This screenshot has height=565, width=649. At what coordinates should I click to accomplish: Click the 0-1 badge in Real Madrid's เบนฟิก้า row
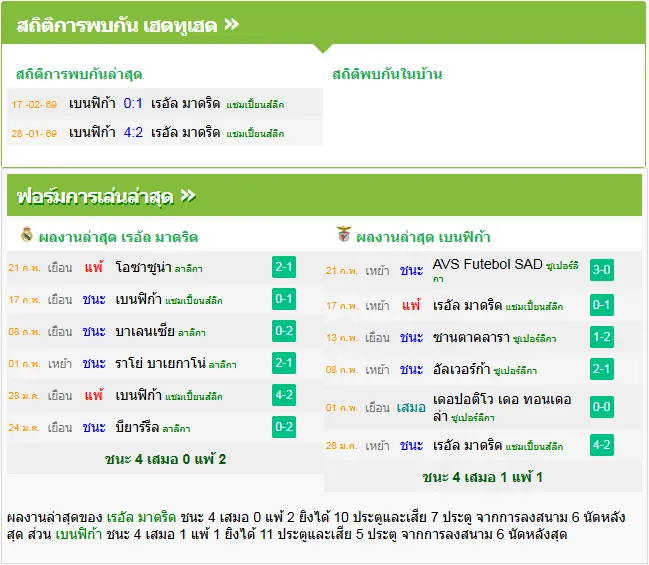[x=284, y=299]
